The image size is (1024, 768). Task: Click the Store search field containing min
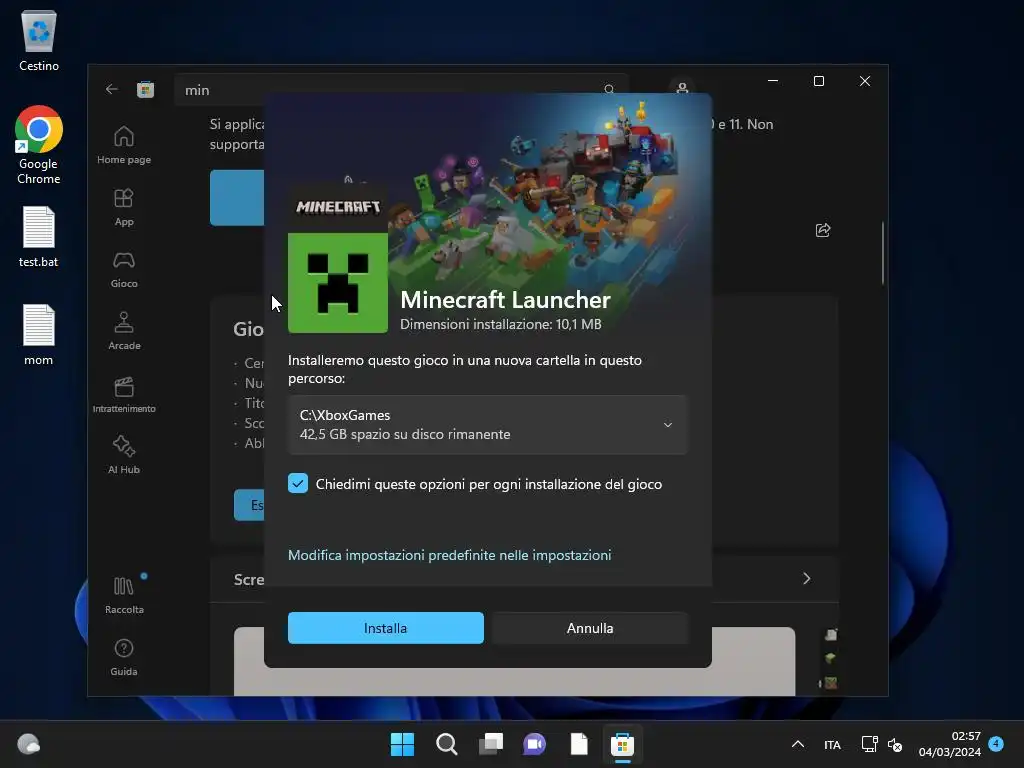pos(401,90)
